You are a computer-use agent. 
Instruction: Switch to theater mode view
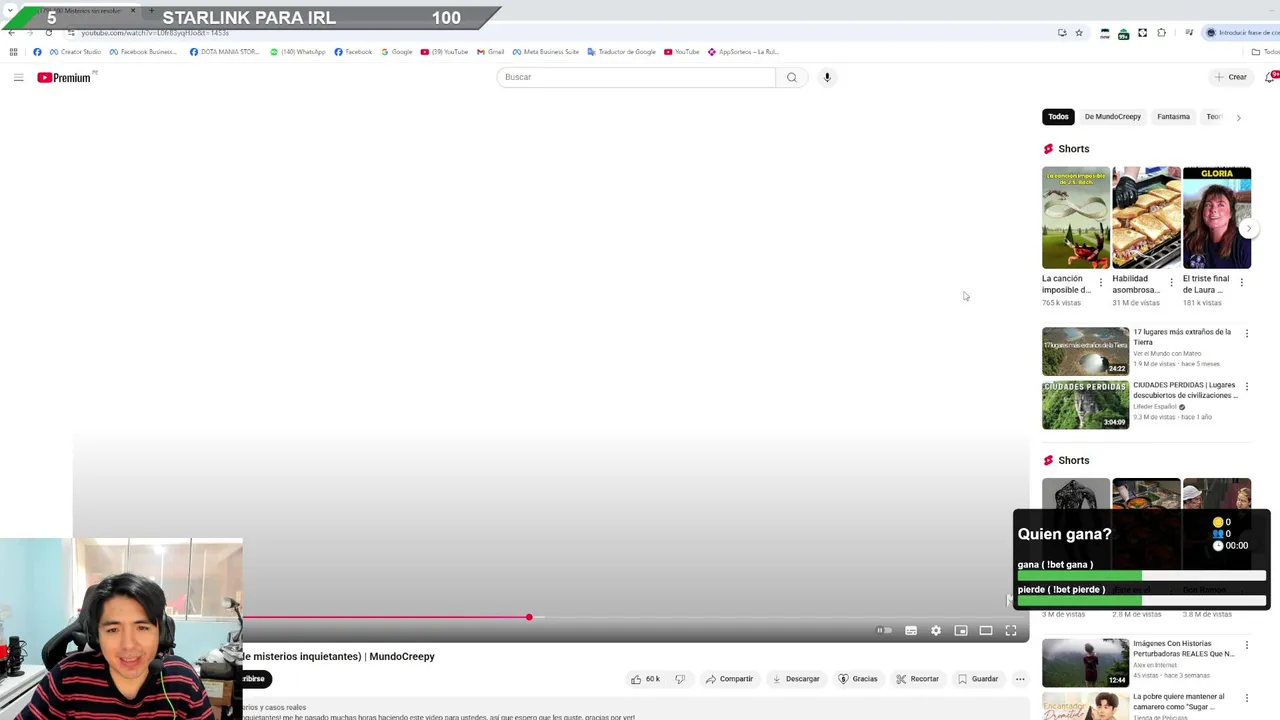coord(986,630)
